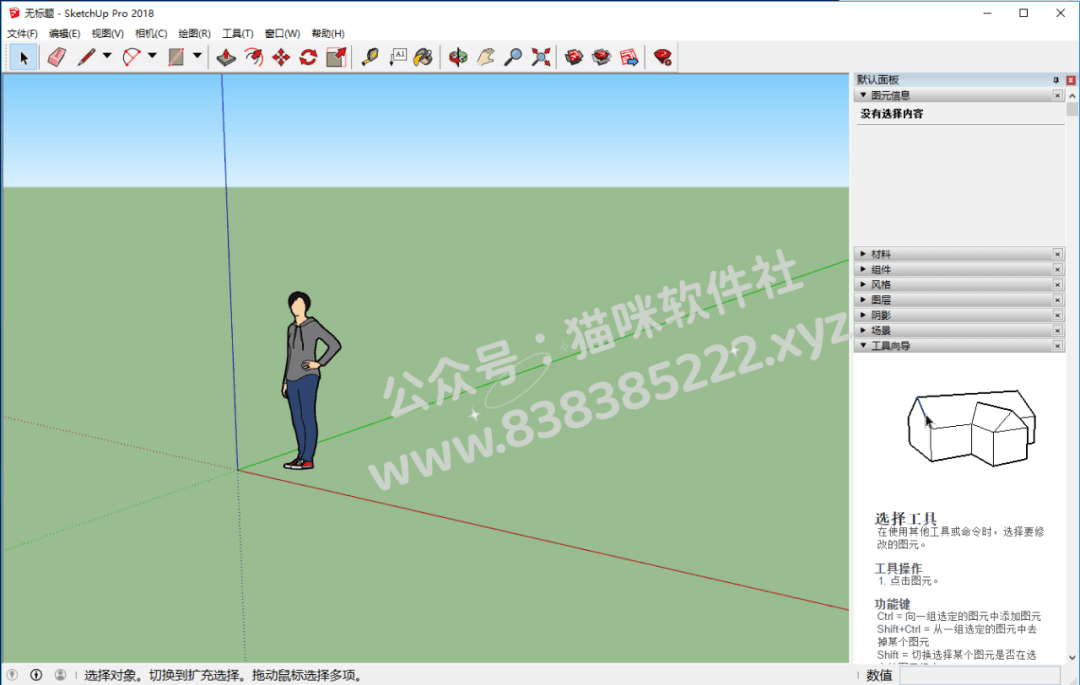This screenshot has width=1080, height=685.
Task: Click the 没有选择内容 text
Action: (891, 114)
